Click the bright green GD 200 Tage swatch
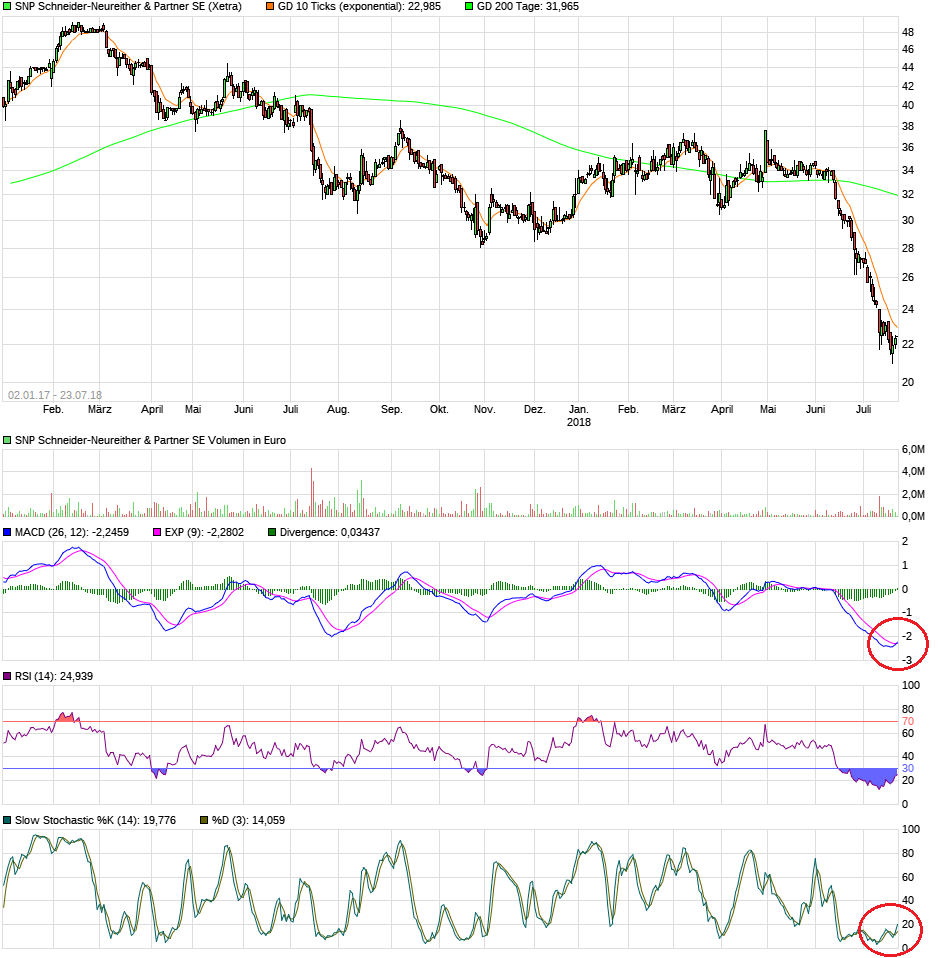The height and width of the screenshot is (958, 940). pos(469,7)
